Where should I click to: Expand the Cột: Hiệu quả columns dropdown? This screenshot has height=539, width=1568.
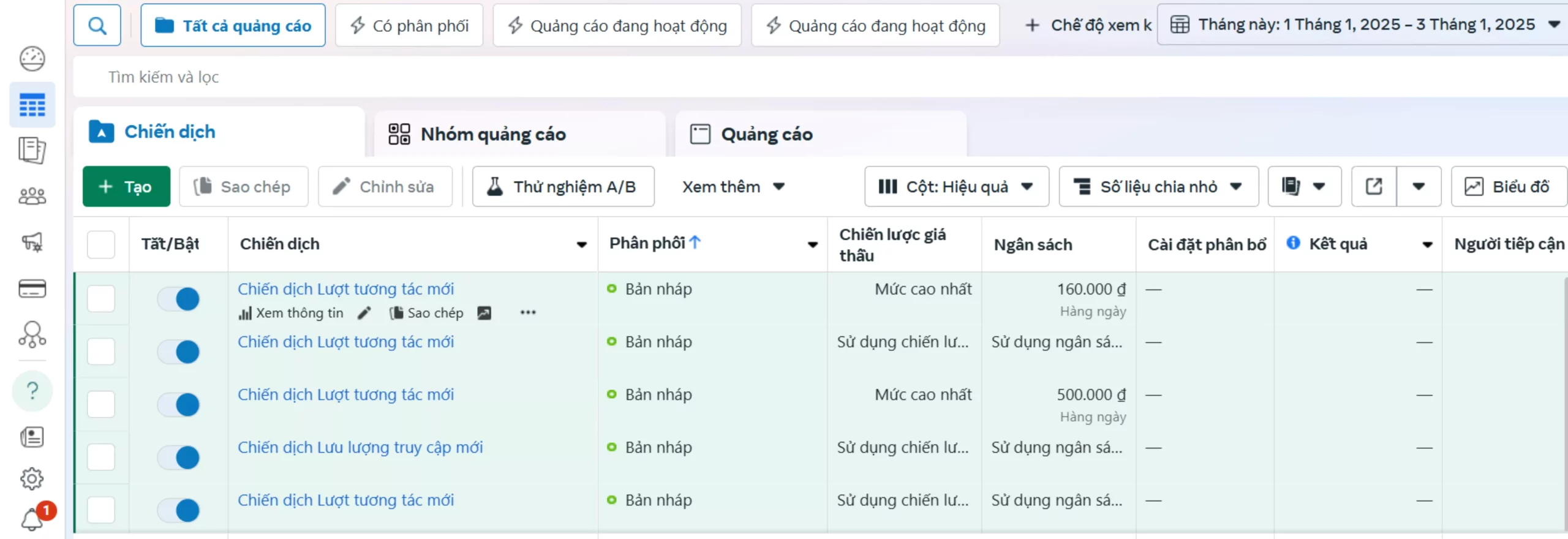coord(956,186)
